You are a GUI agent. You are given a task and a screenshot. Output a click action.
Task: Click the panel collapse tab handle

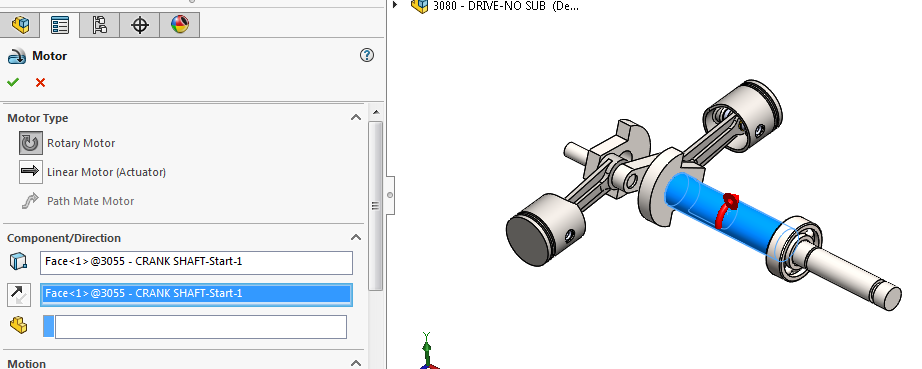(390, 194)
